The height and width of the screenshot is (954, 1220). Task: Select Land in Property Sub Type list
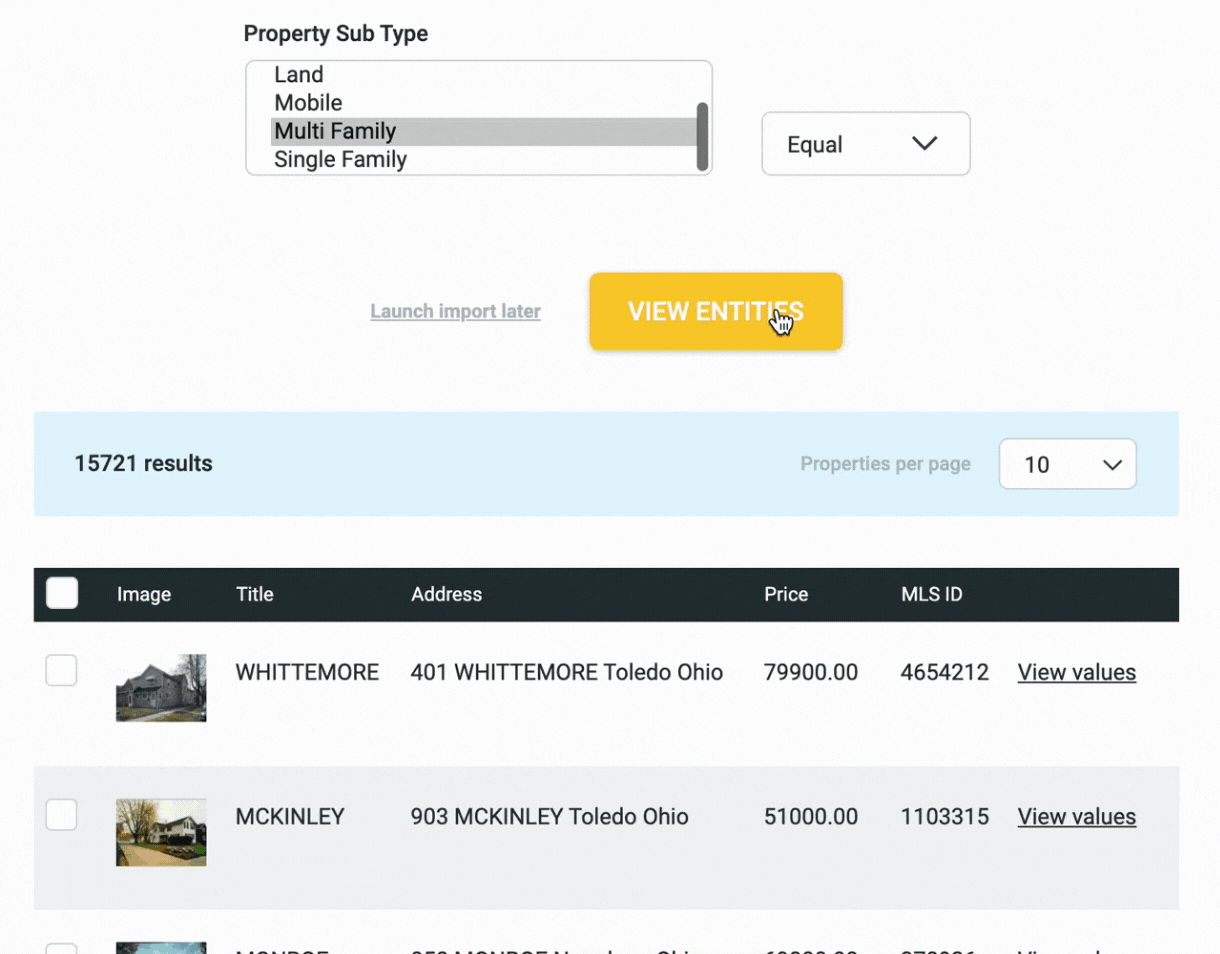(299, 75)
